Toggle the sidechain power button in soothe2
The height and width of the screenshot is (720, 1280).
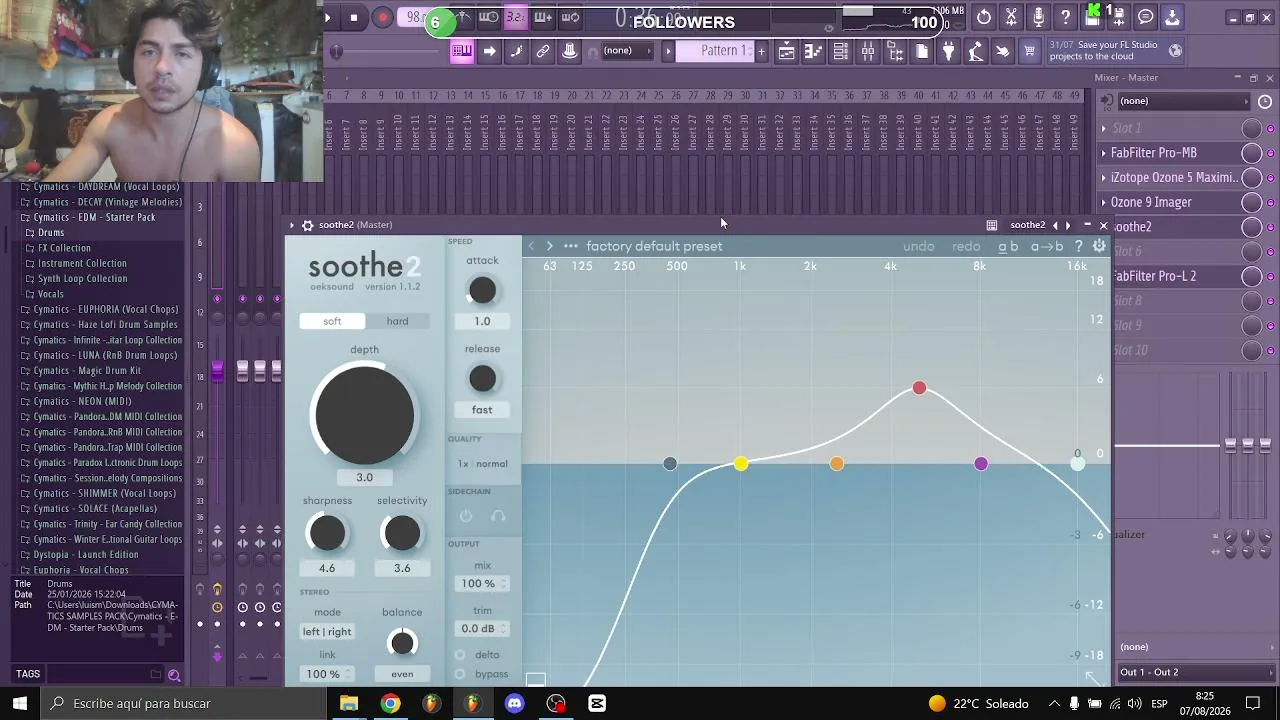466,516
